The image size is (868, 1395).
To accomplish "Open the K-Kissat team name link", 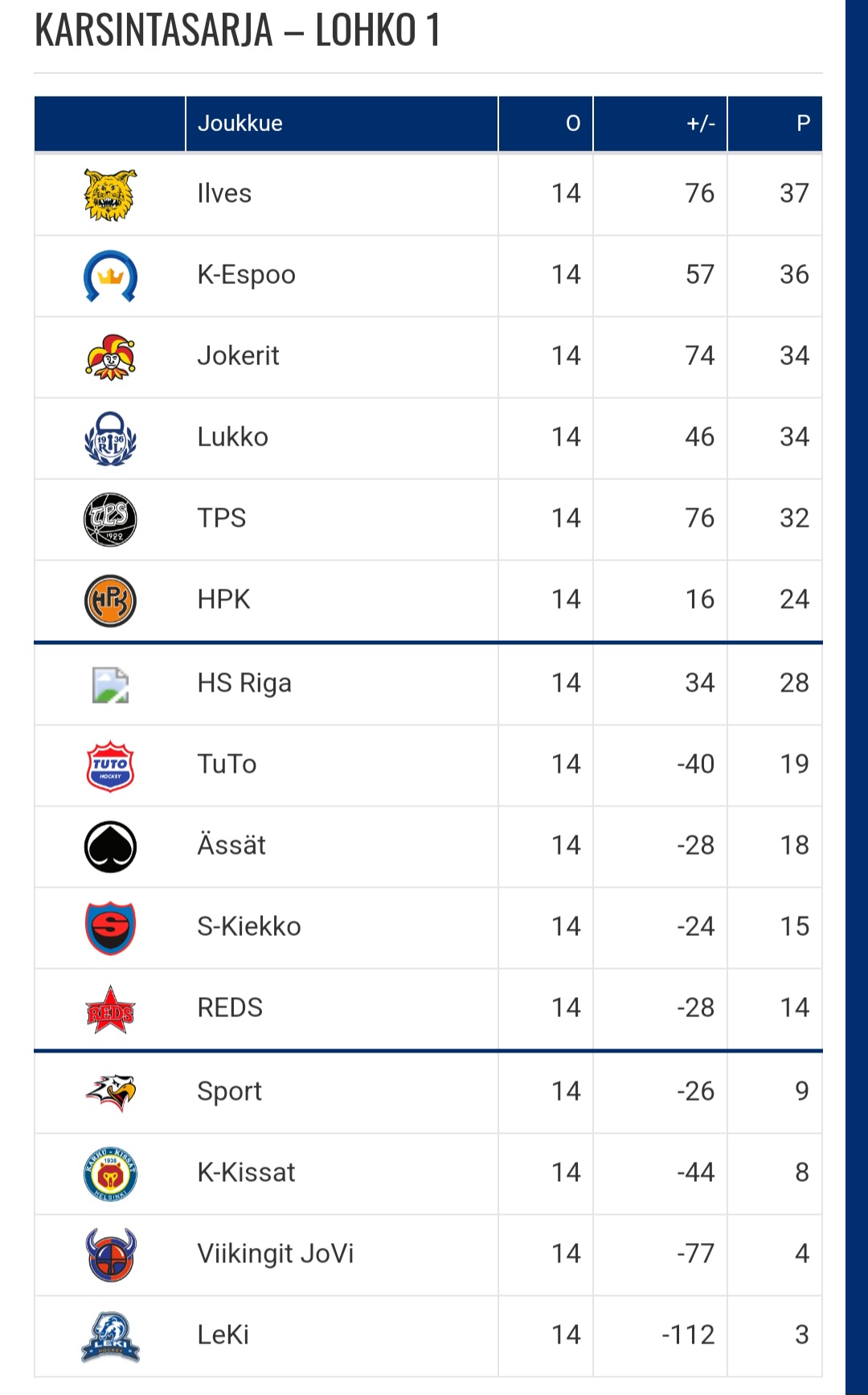I will click(x=246, y=1172).
